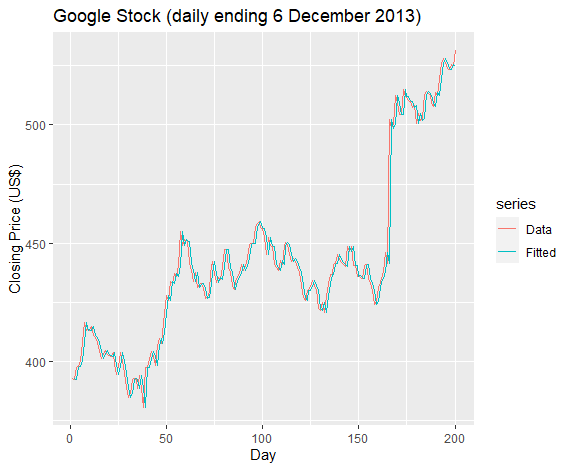
Task: Click the 100 x-axis tick label
Action: [262, 439]
